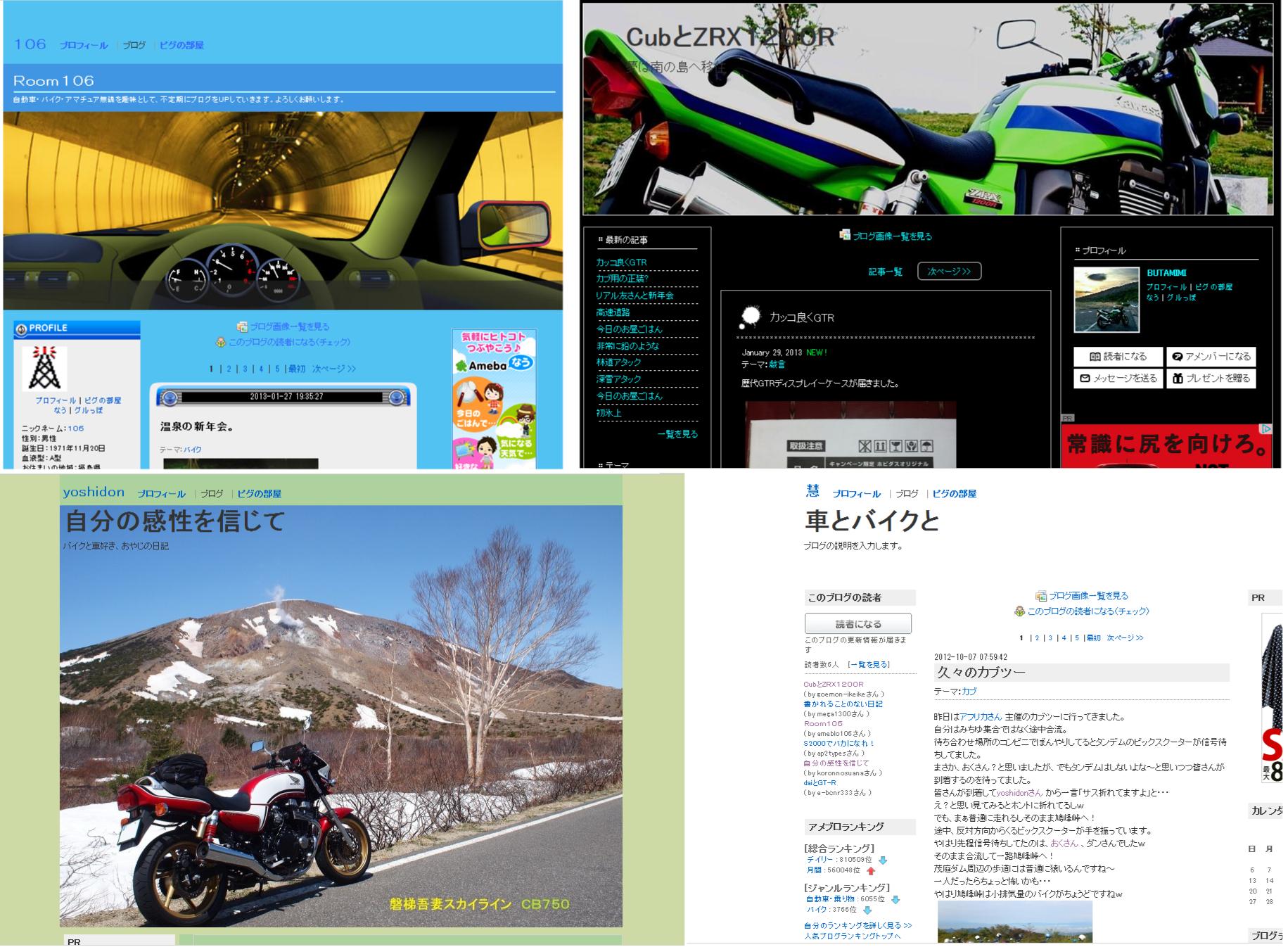Click the theme link バイク under 温泉の新年会

coord(193,450)
